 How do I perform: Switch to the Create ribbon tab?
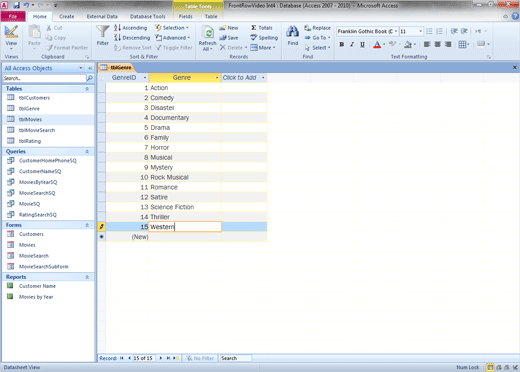67,16
